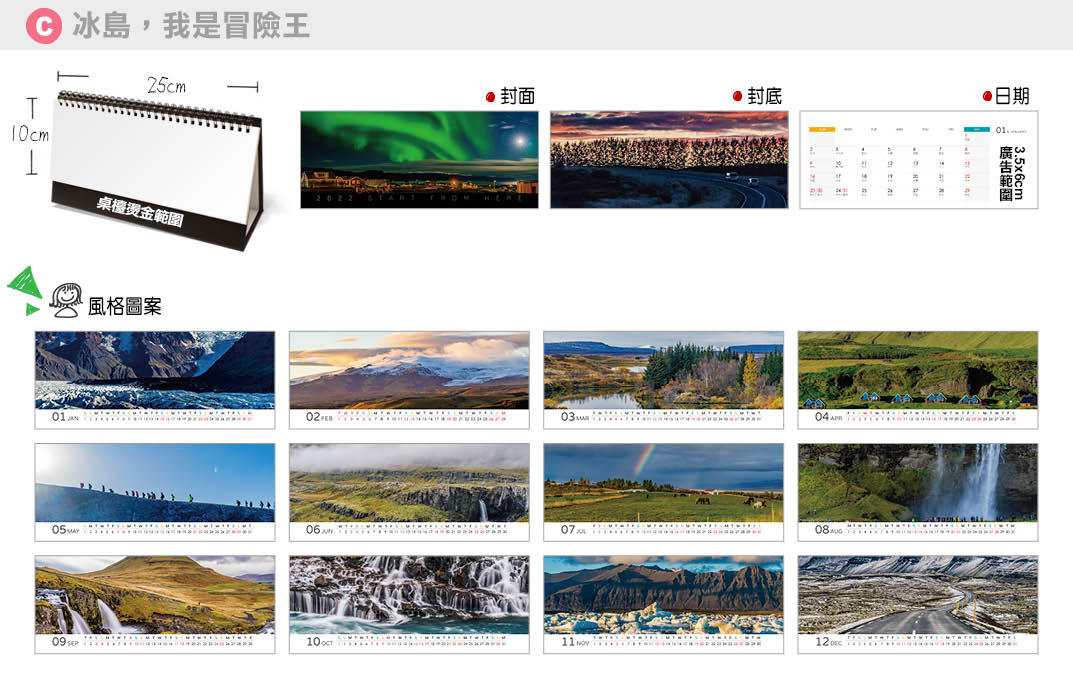
Task: Click the red dot beside 封底
Action: [737, 97]
